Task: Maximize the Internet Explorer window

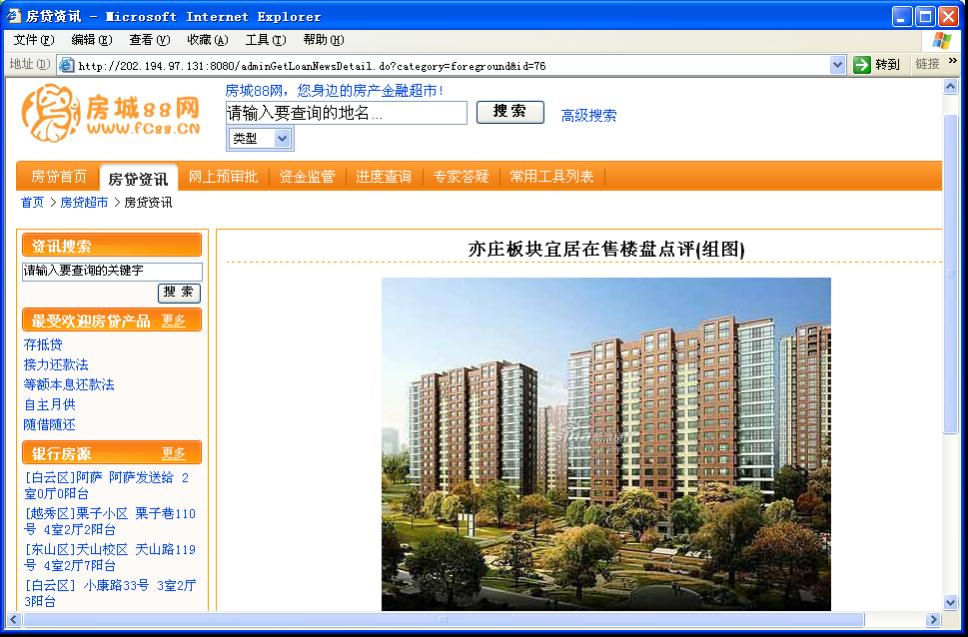Action: pos(925,16)
